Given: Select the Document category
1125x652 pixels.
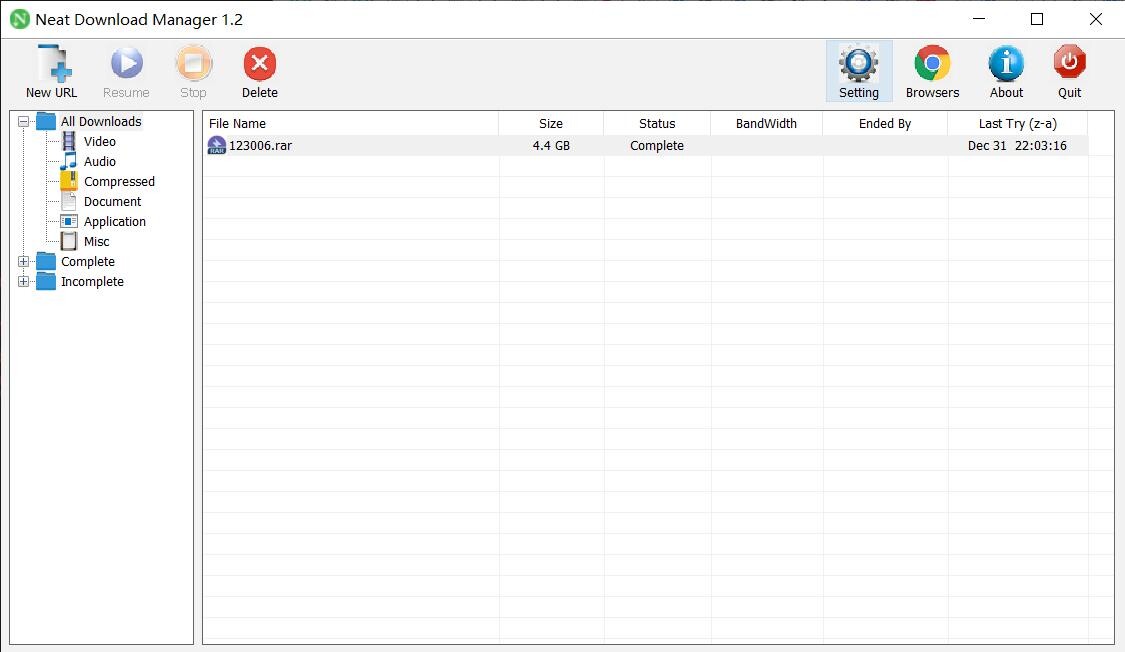Looking at the screenshot, I should [x=112, y=202].
